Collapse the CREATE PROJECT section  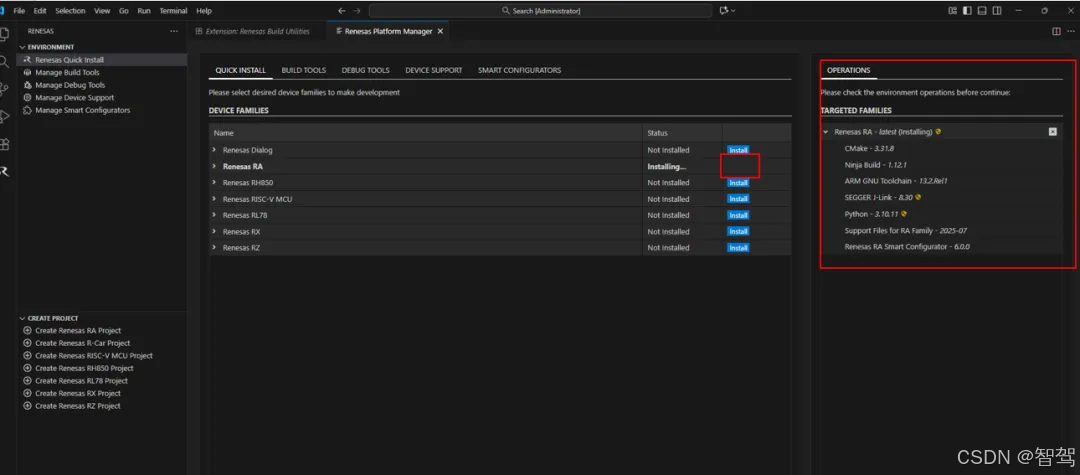click(22, 318)
